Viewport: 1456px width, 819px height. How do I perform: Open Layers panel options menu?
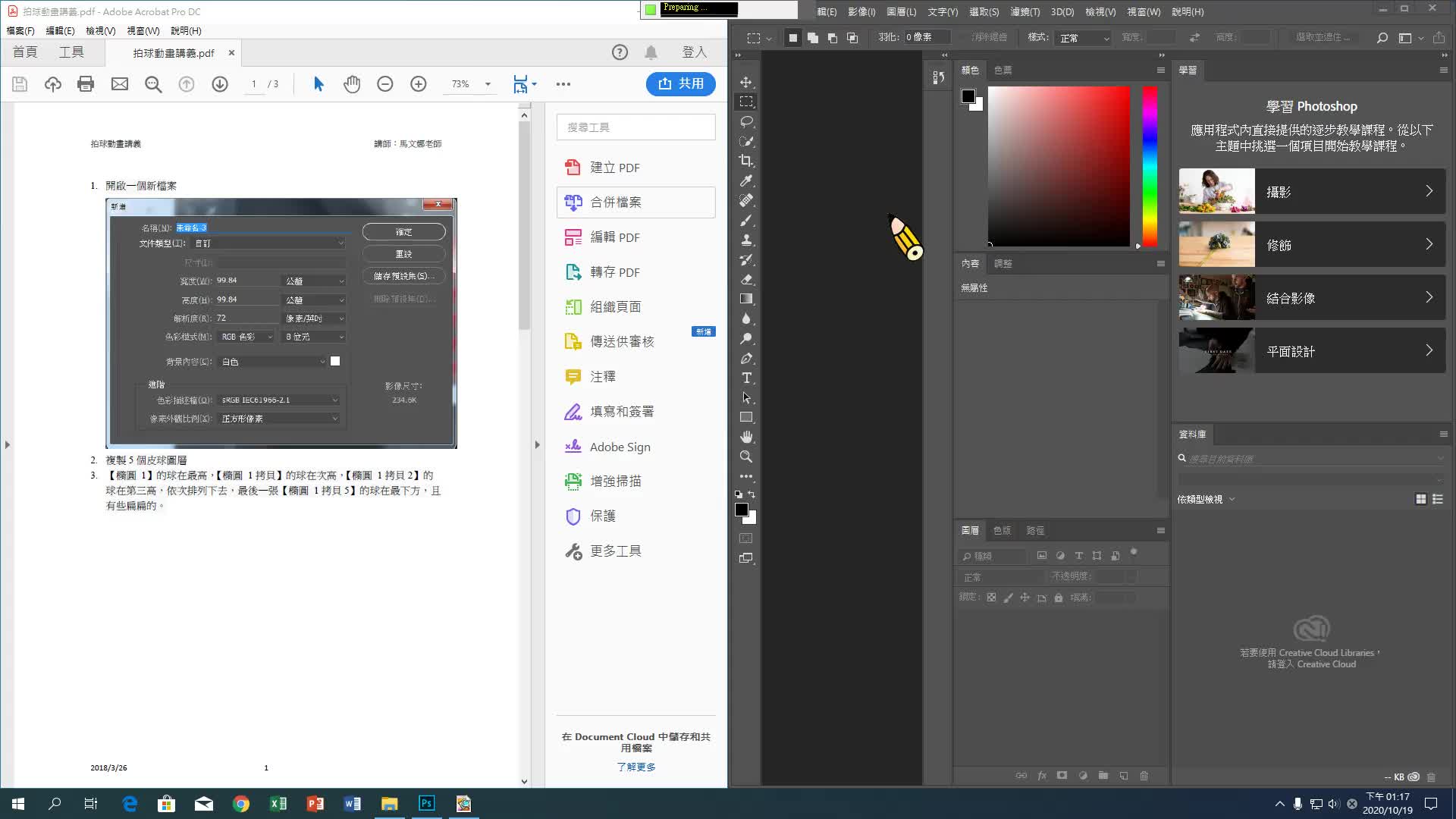pyautogui.click(x=1160, y=530)
